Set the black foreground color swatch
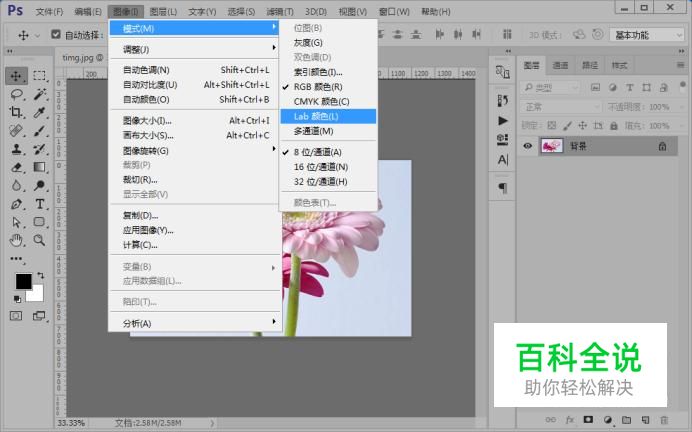 (23, 281)
